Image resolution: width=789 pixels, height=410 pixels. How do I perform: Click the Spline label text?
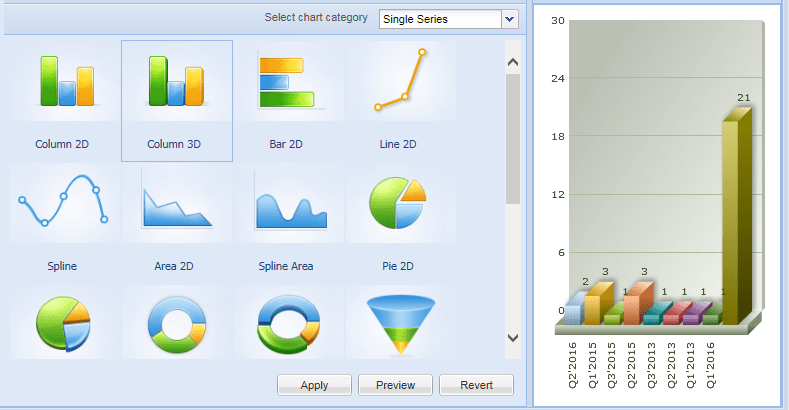(62, 266)
